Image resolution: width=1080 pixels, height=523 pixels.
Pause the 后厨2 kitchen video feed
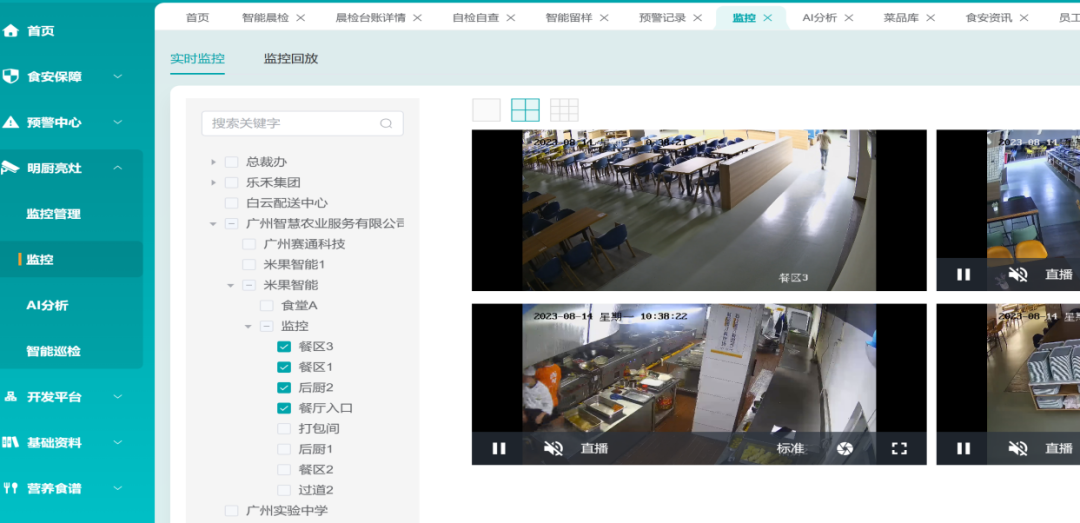(x=499, y=449)
